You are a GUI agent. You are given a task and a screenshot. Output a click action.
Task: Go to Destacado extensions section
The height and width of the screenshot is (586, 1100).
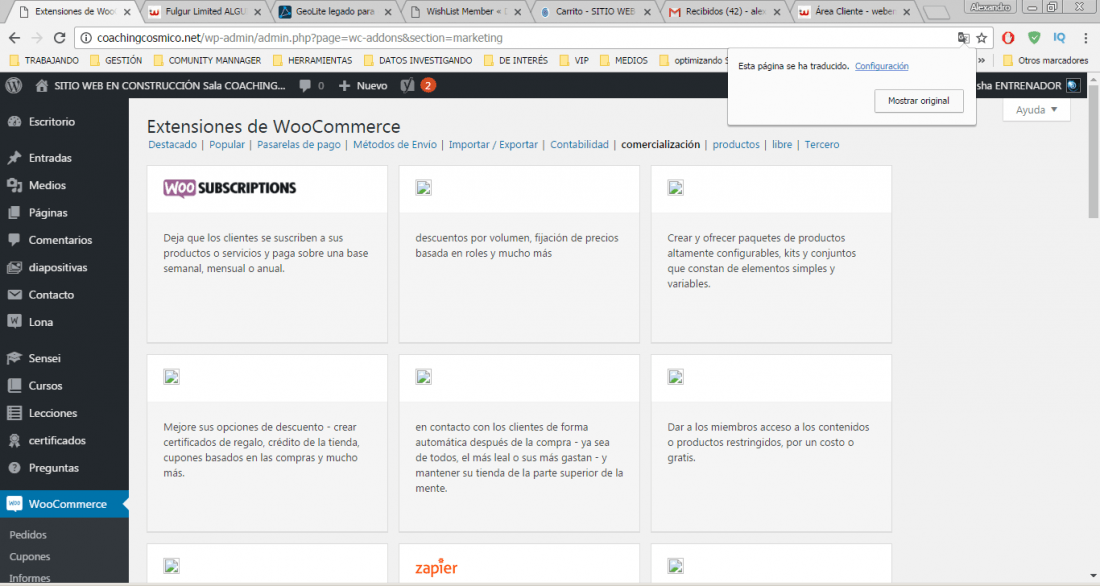pos(173,145)
